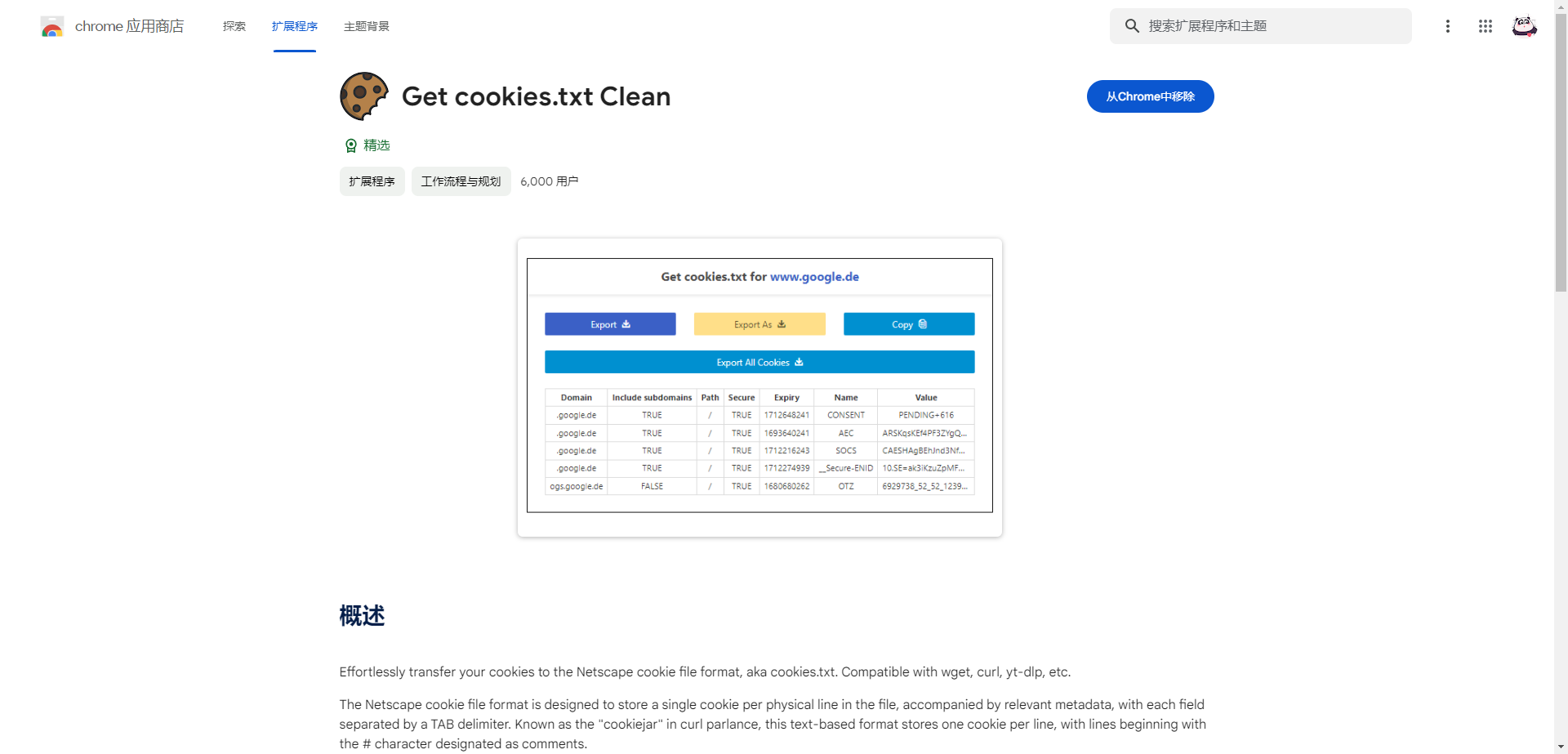
Task: Click the search magnifier icon
Action: [1132, 26]
